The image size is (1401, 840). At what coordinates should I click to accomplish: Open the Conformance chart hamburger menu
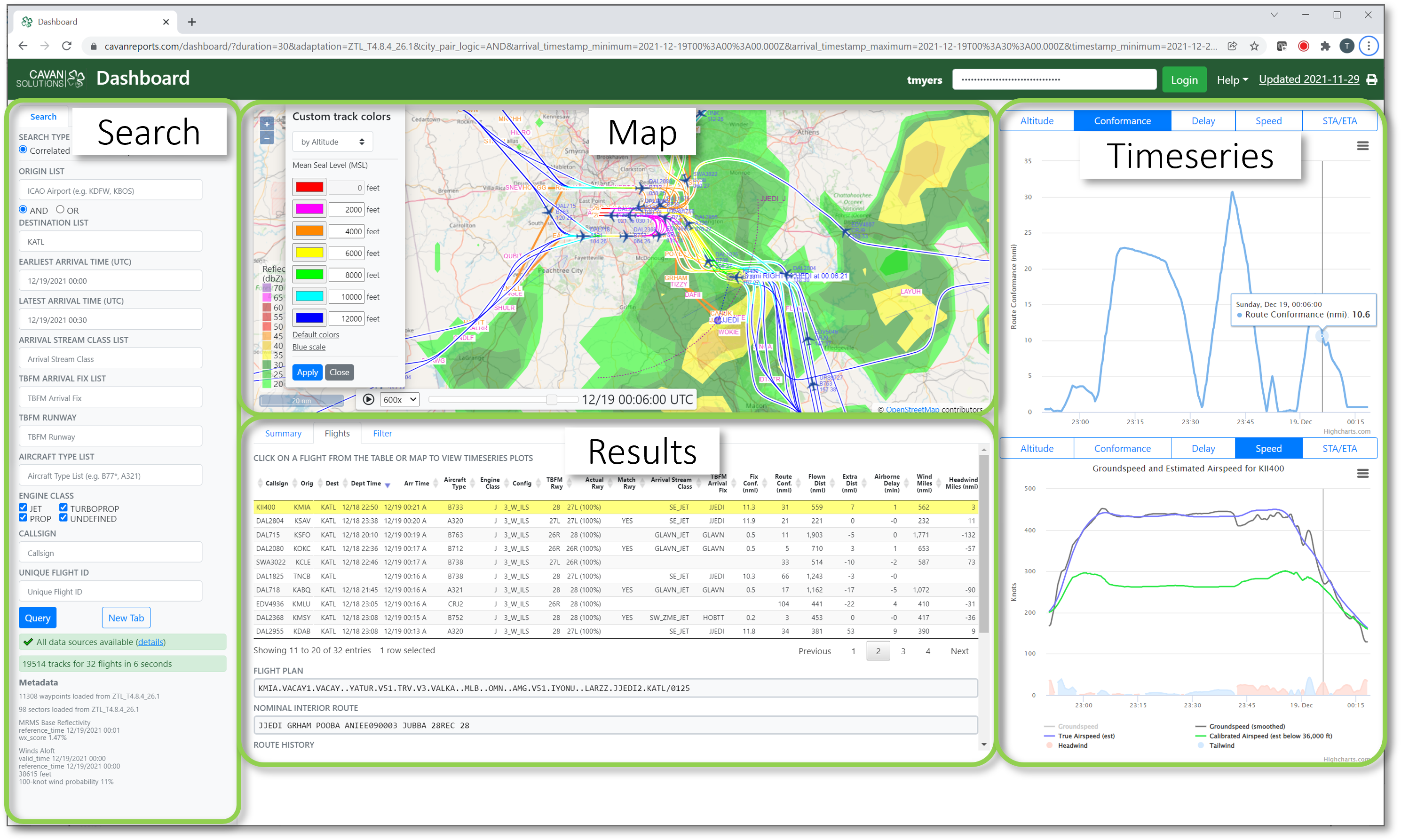tap(1362, 146)
